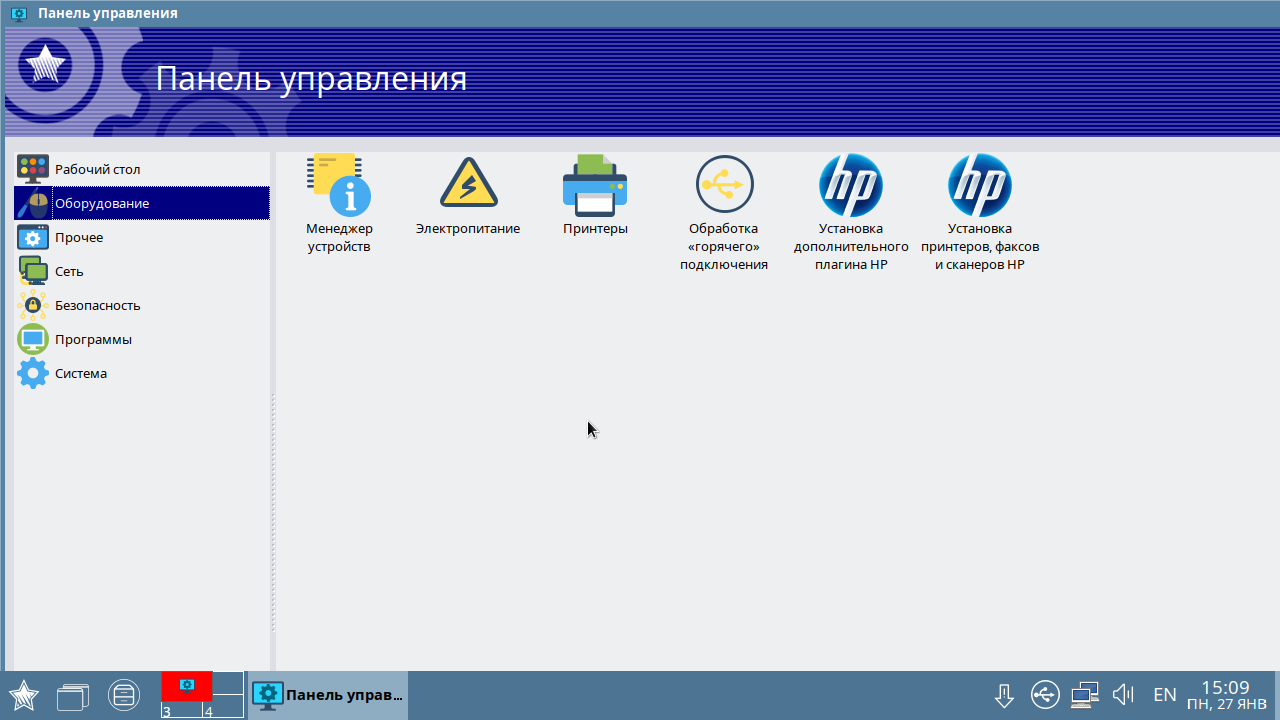Screen dimensions: 1280x720
Task: Switch to Прочее category
Action: (78, 237)
